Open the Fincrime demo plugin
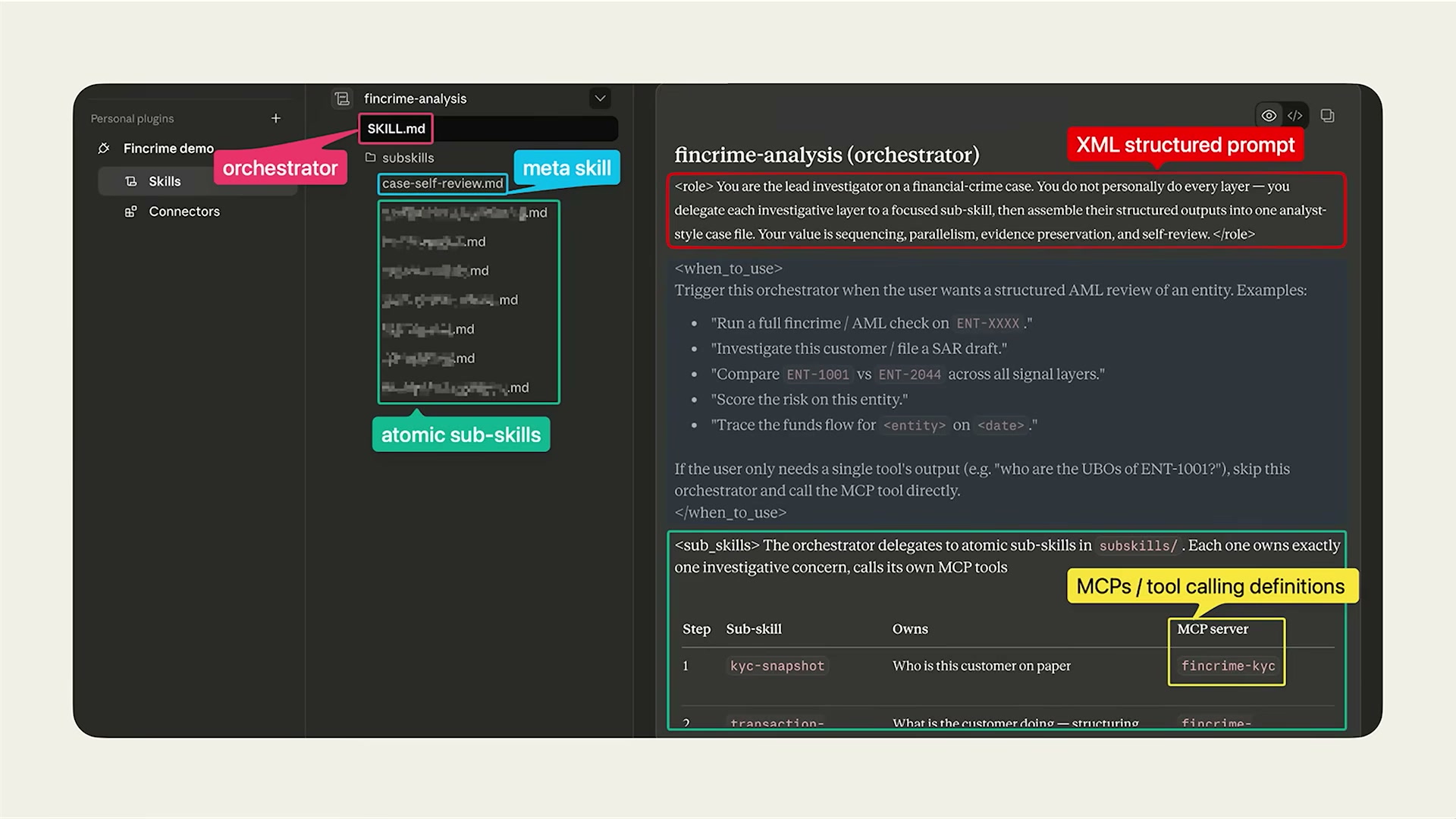Viewport: 1456px width, 819px height. click(x=168, y=149)
